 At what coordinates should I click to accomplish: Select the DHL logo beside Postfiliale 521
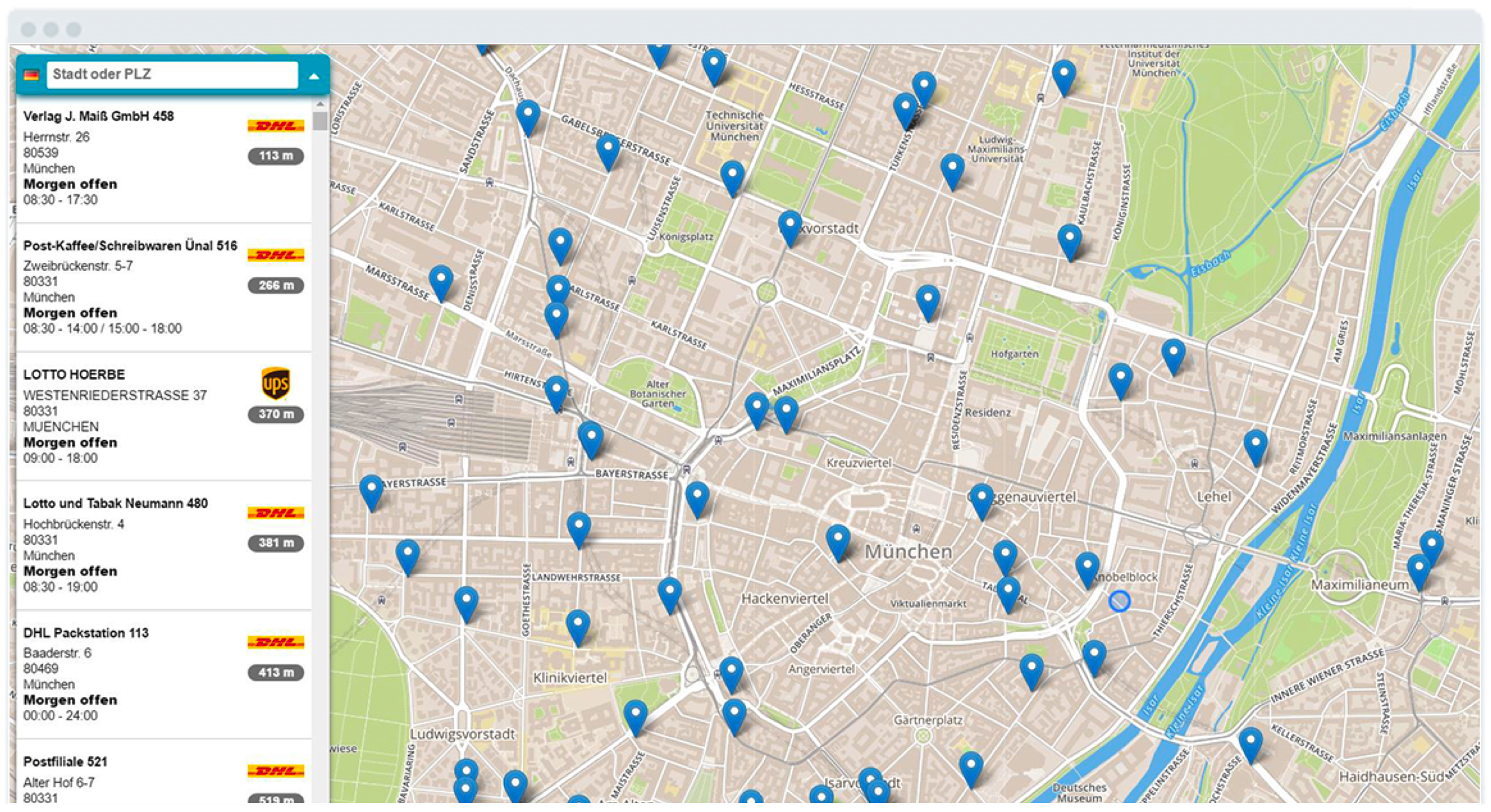(275, 769)
